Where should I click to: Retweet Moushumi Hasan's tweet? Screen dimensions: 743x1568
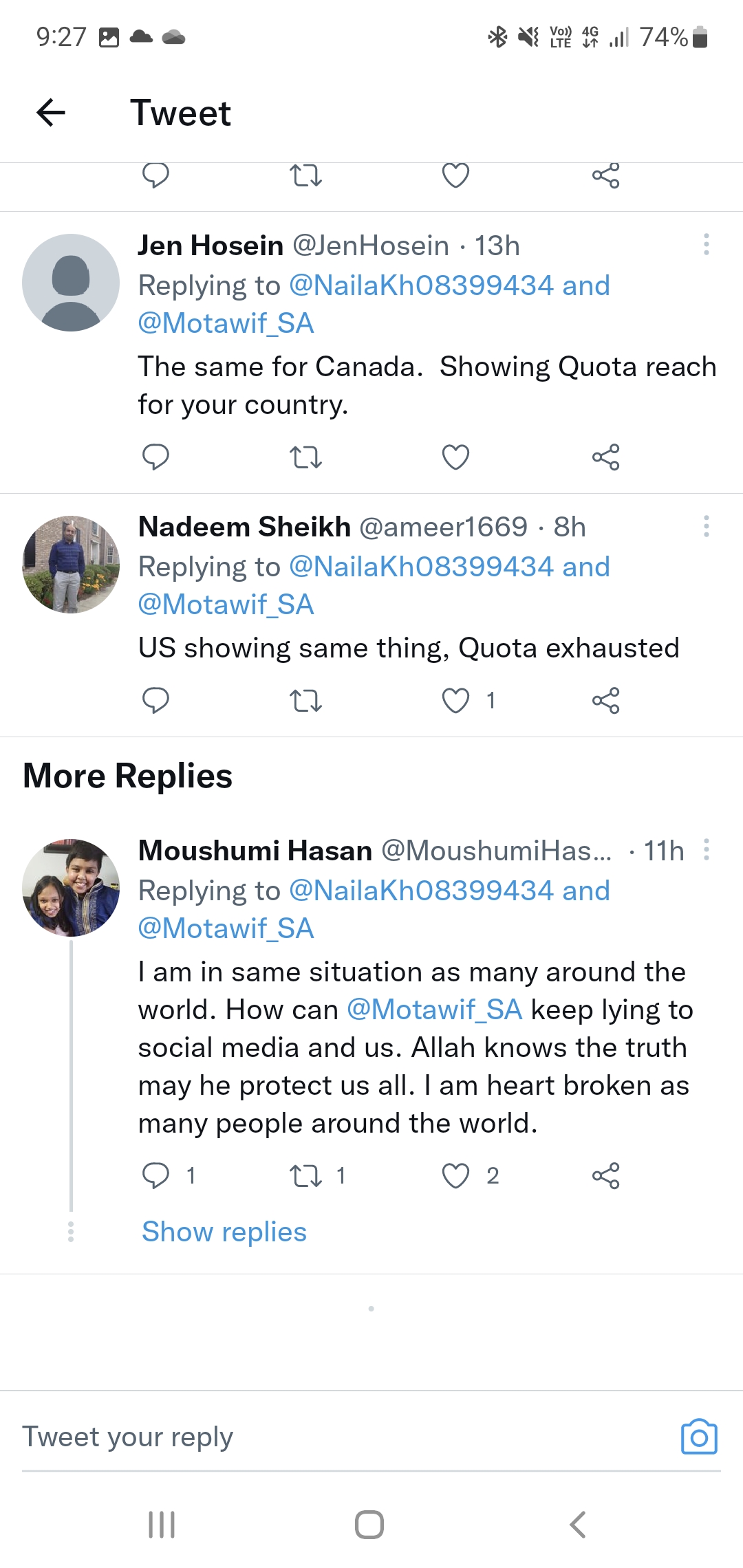(305, 1176)
